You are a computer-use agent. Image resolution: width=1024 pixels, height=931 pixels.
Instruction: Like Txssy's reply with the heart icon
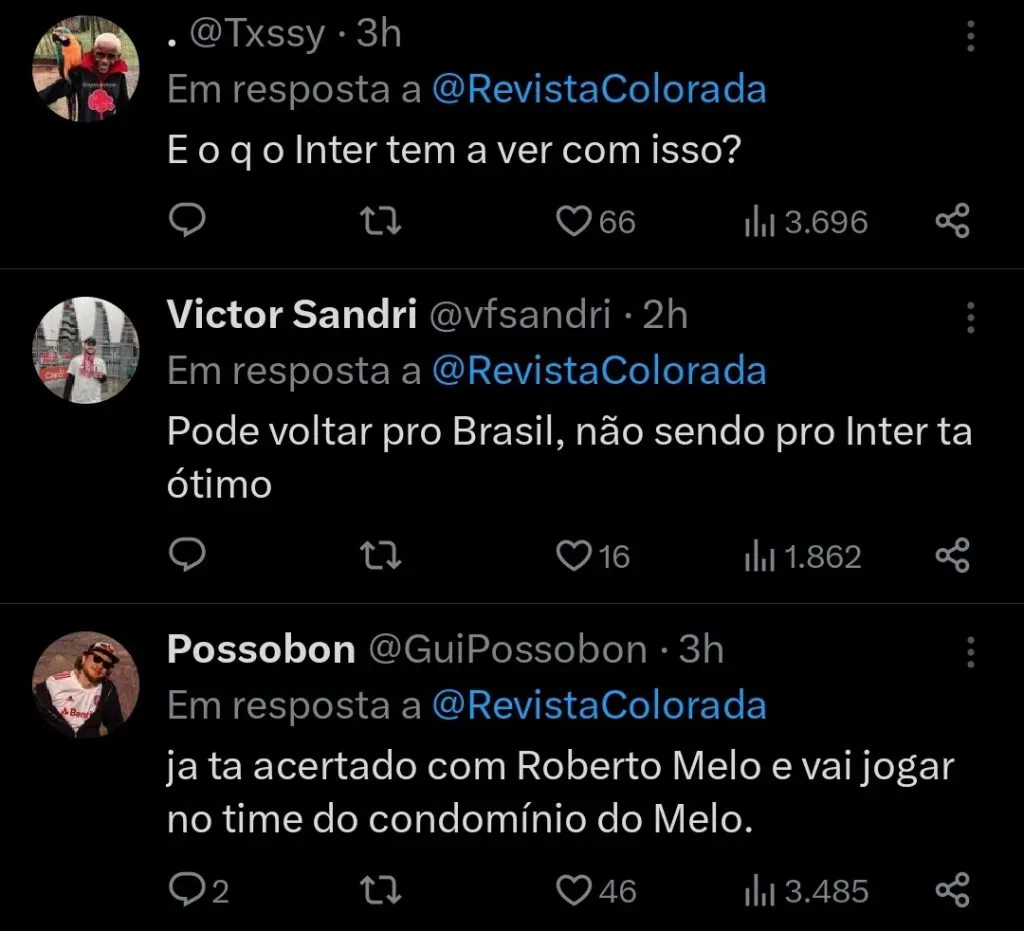pos(573,222)
